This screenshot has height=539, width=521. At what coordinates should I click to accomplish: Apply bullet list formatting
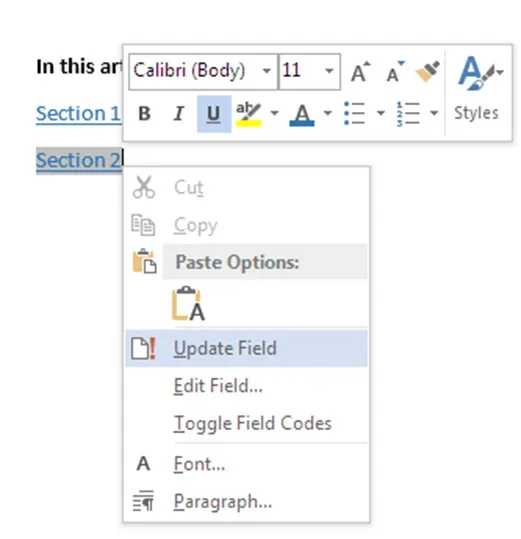coord(354,113)
